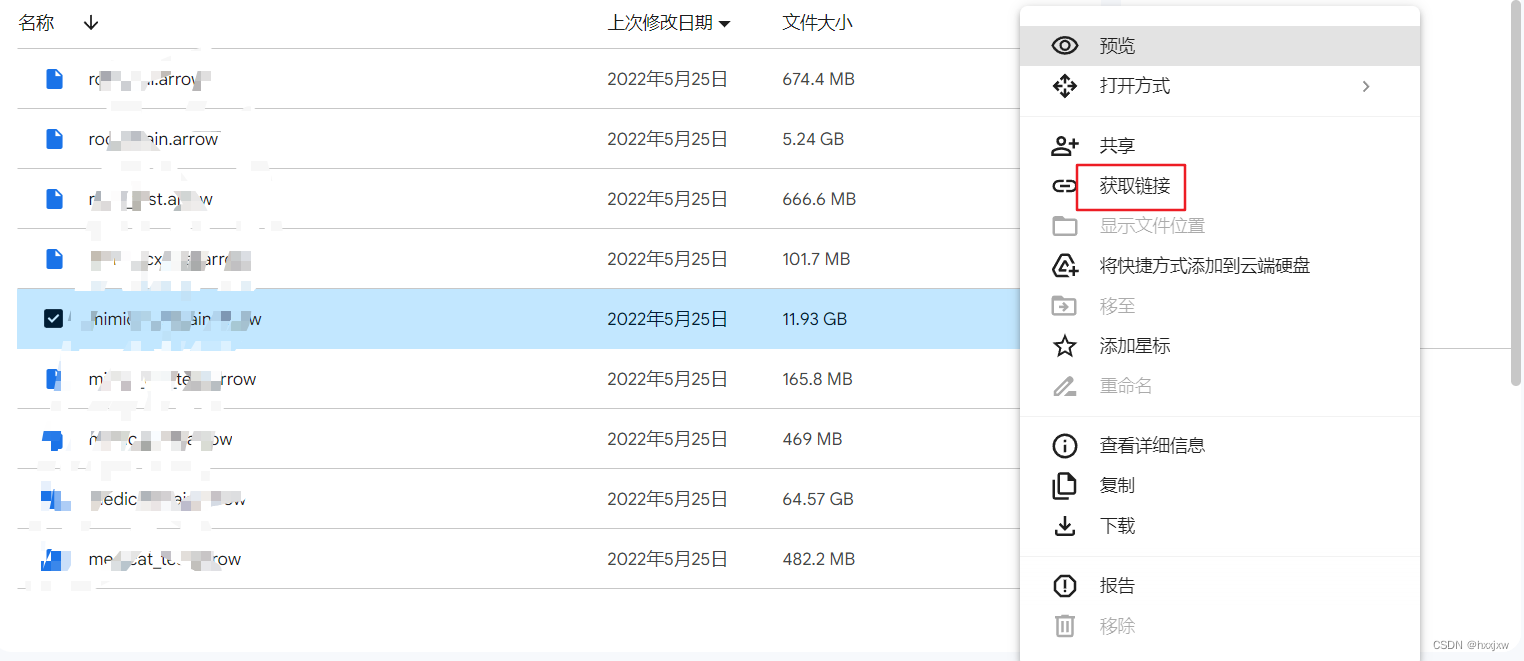Click the copy icon beside 复制
The image size is (1524, 661).
[1065, 485]
